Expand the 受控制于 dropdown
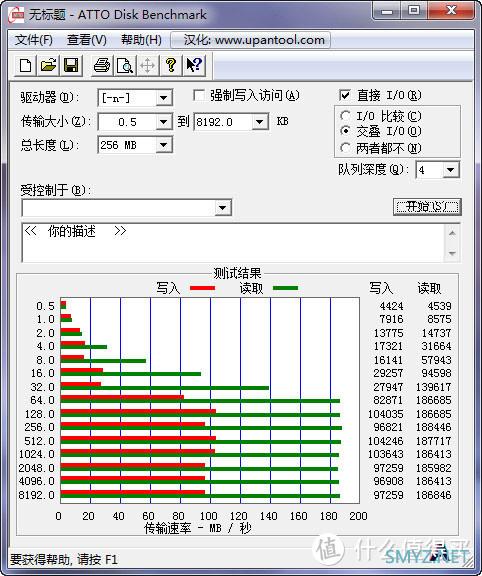 pyautogui.click(x=222, y=208)
